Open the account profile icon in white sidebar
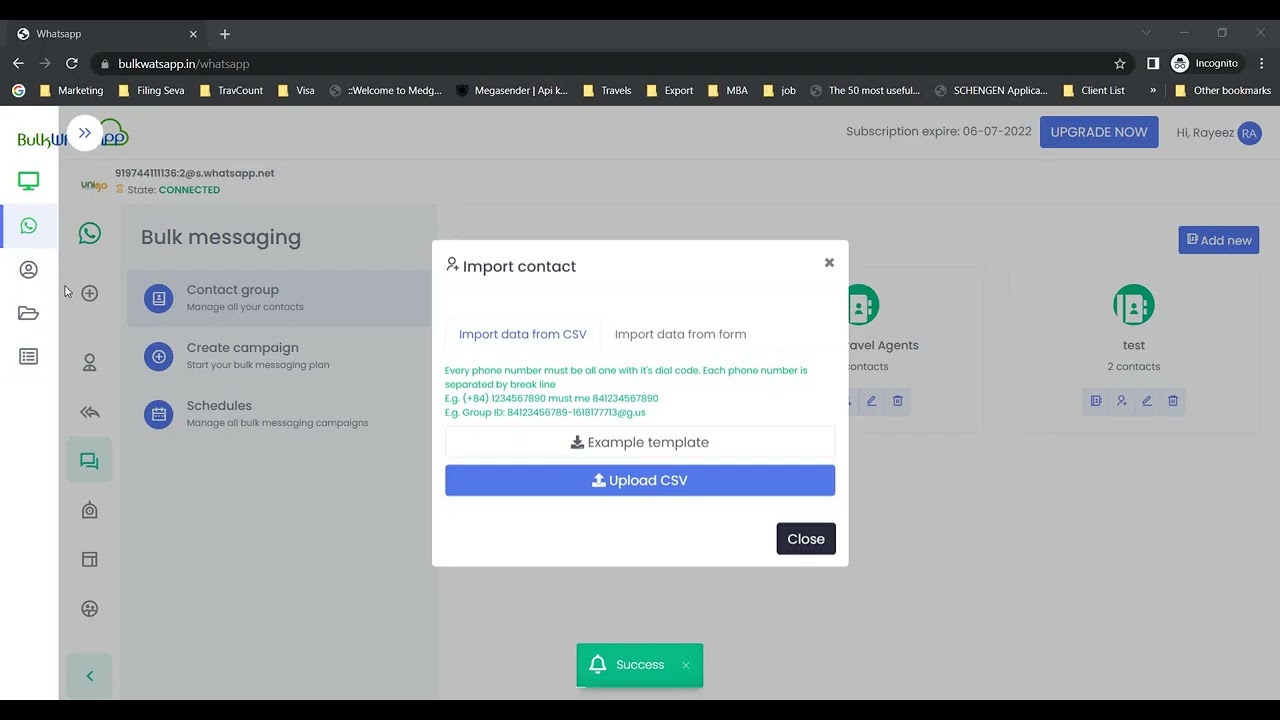The width and height of the screenshot is (1280, 720). [29, 270]
